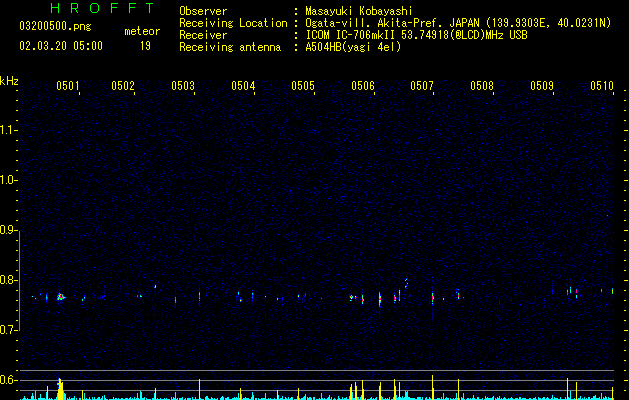
Task: Select the observer name Masayuki Kobayashi
Action: pos(359,11)
